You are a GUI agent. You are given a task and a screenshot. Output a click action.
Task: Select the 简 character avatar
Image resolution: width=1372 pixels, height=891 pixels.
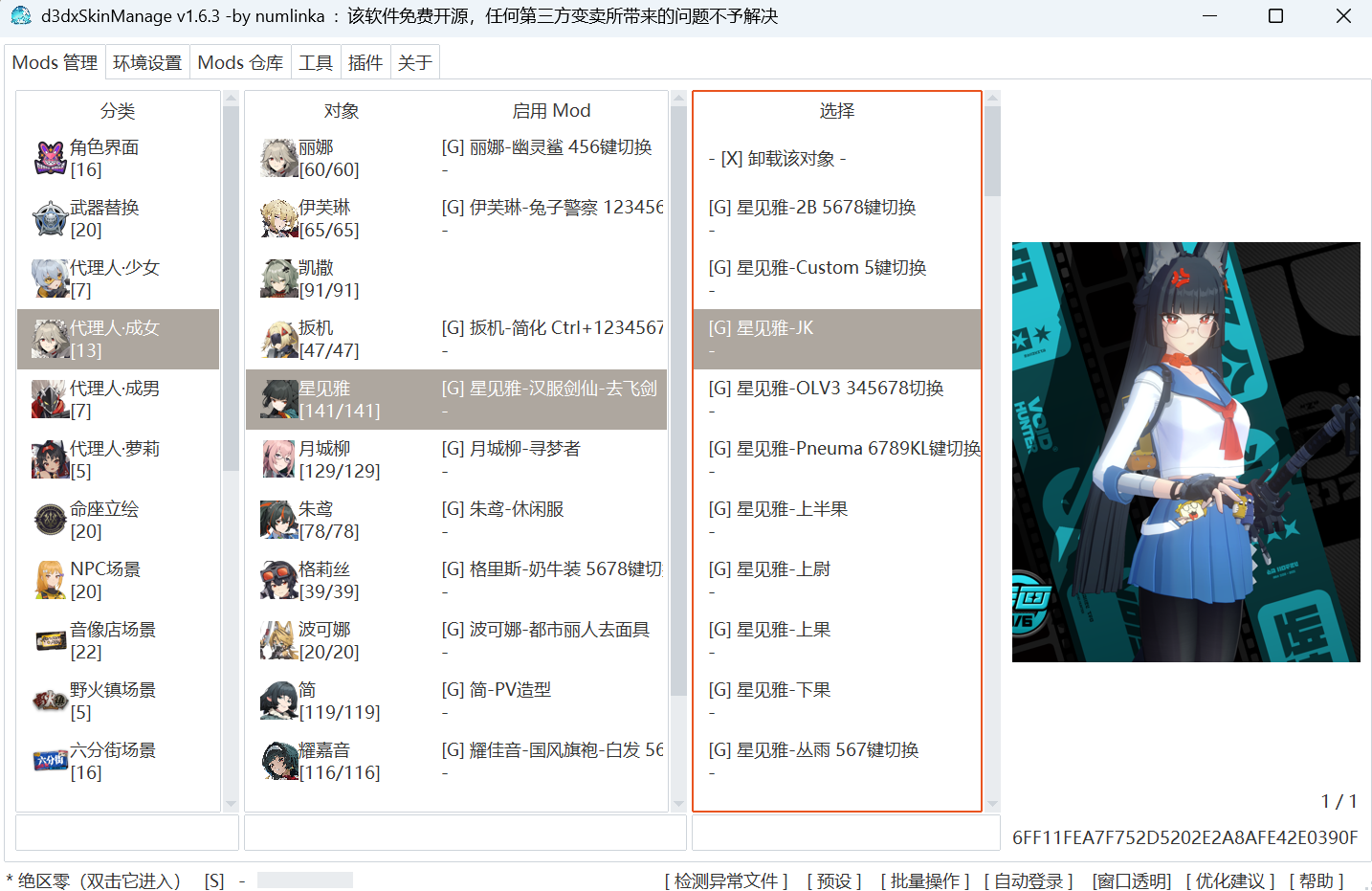point(279,701)
